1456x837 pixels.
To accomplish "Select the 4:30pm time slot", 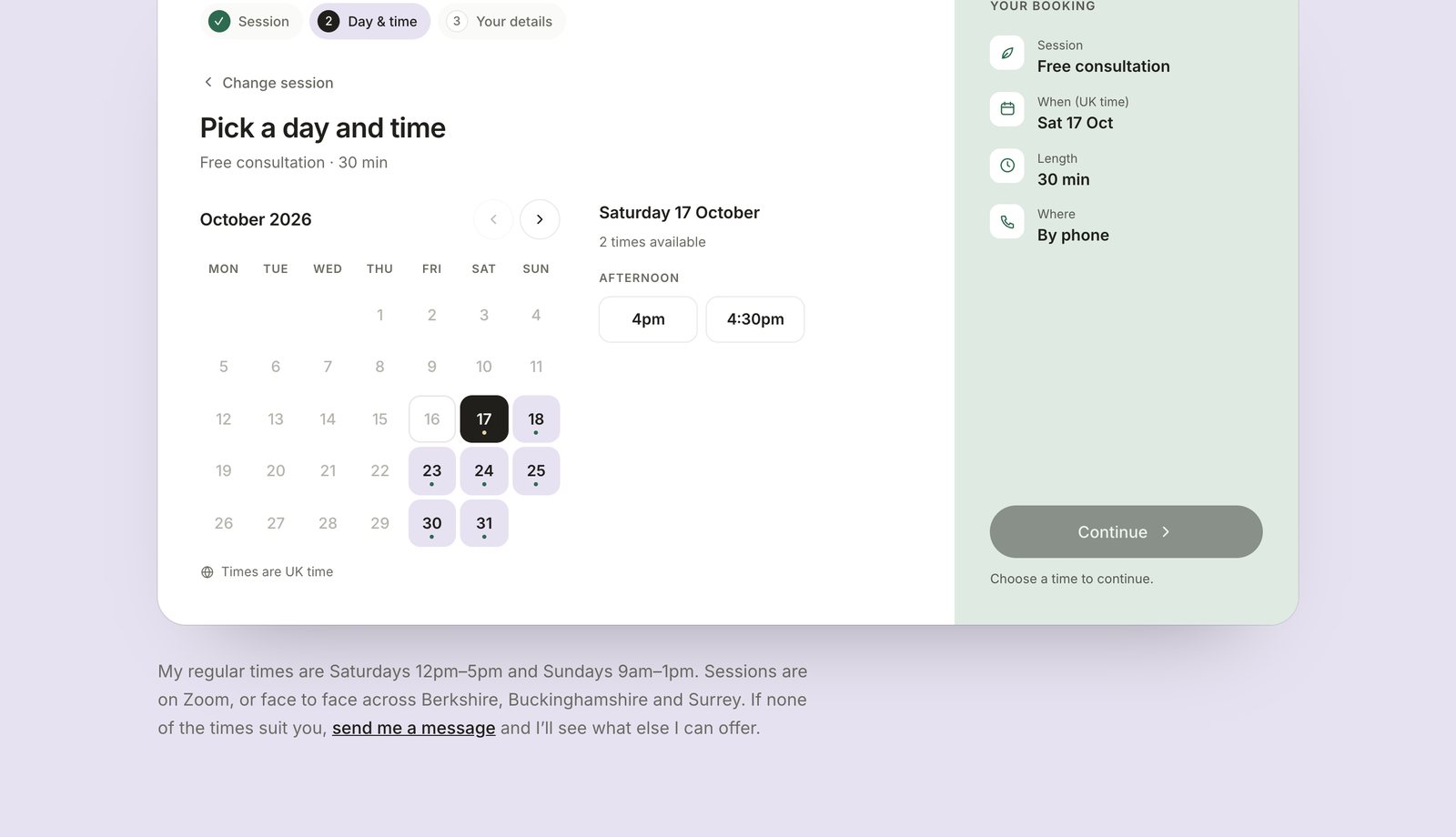I will coord(755,319).
